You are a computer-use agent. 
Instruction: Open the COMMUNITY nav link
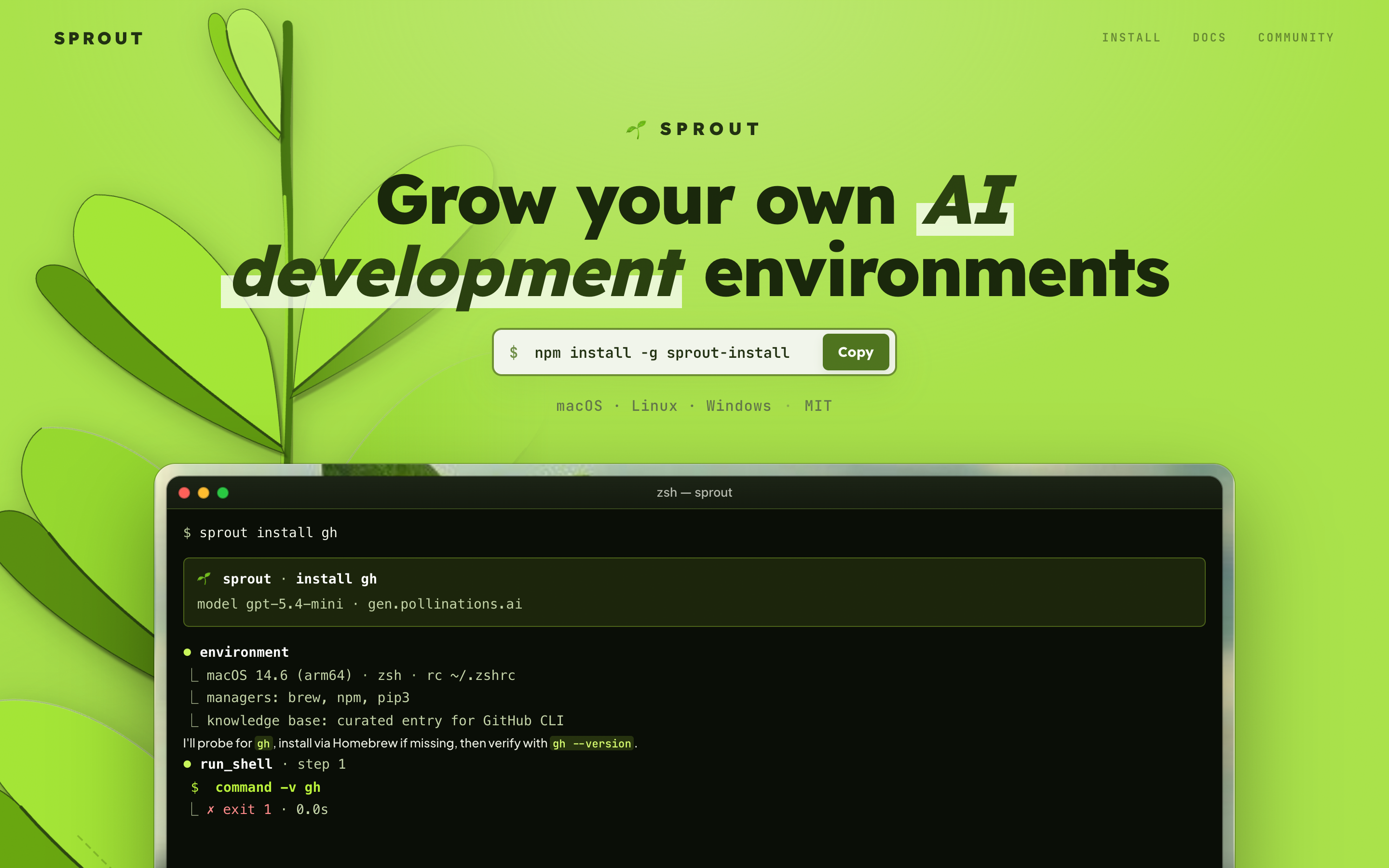point(1296,38)
